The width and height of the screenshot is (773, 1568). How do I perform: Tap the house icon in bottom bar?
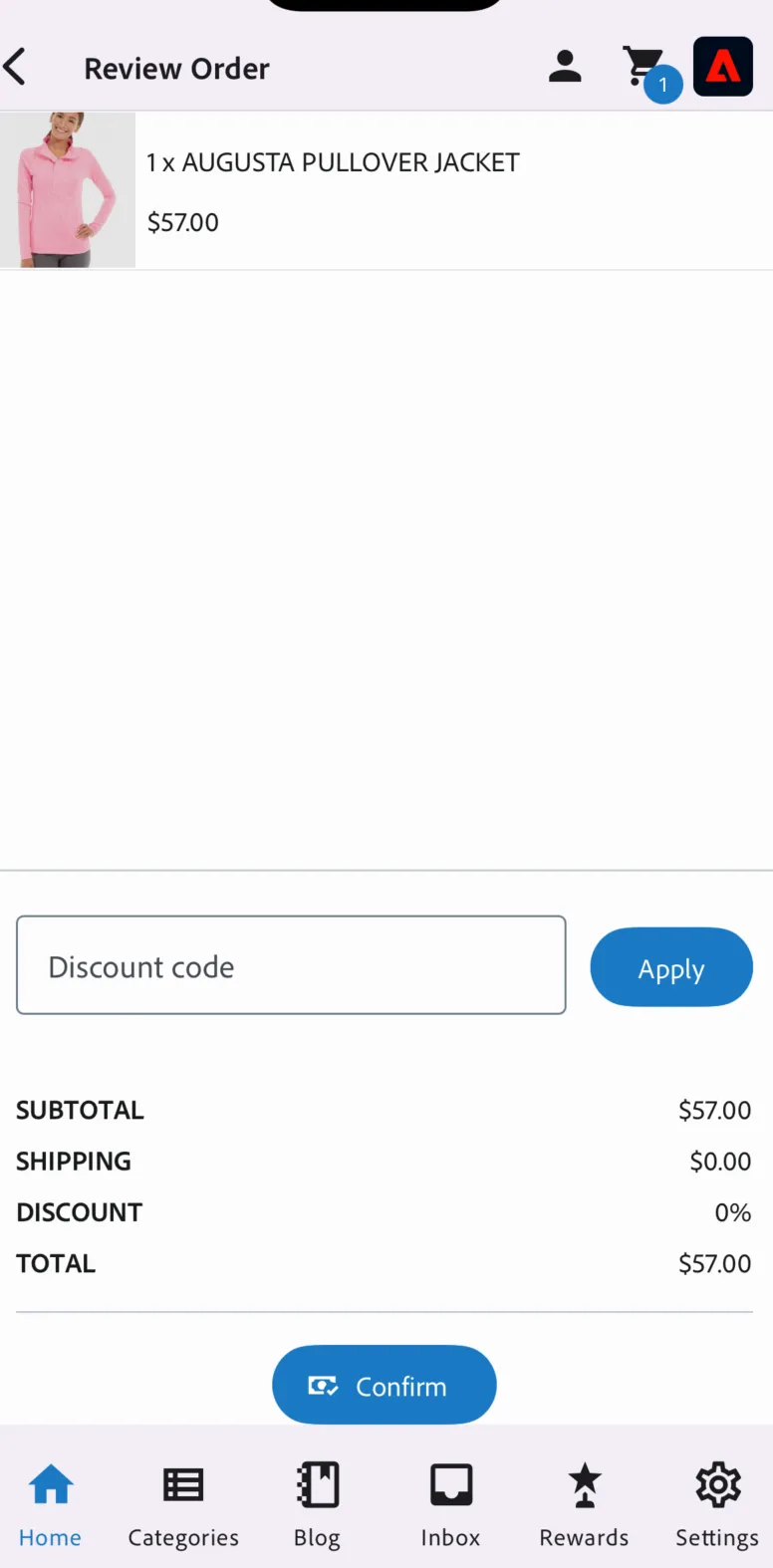tap(51, 1484)
